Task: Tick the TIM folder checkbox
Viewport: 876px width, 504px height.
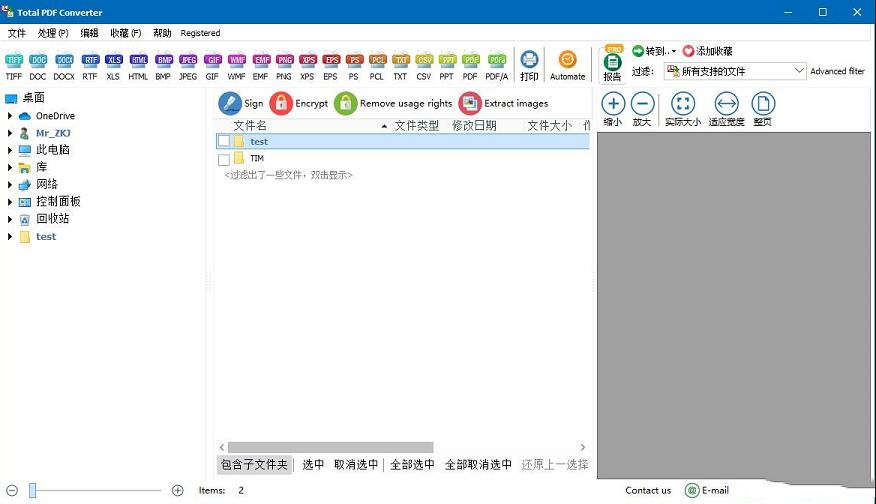Action: click(224, 159)
